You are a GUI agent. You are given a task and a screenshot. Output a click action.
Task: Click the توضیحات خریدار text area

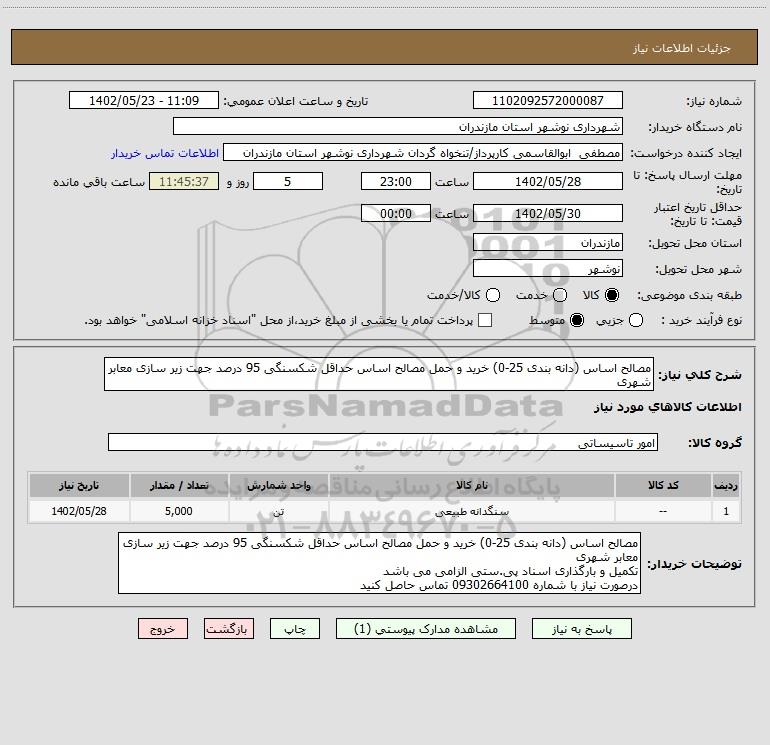380,563
